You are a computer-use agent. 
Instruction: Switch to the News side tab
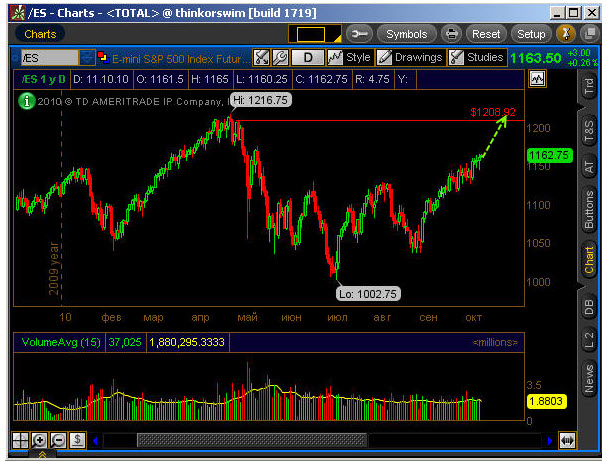click(589, 379)
